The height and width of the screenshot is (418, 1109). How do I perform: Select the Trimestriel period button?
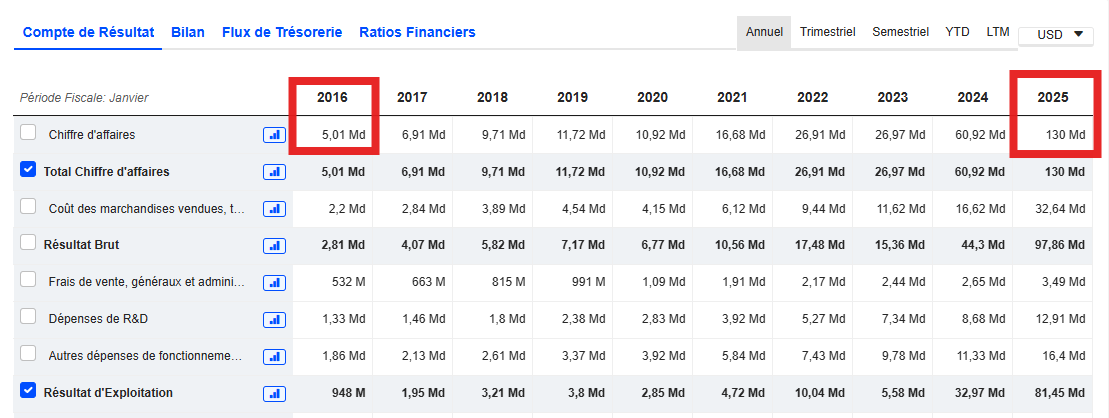(827, 32)
